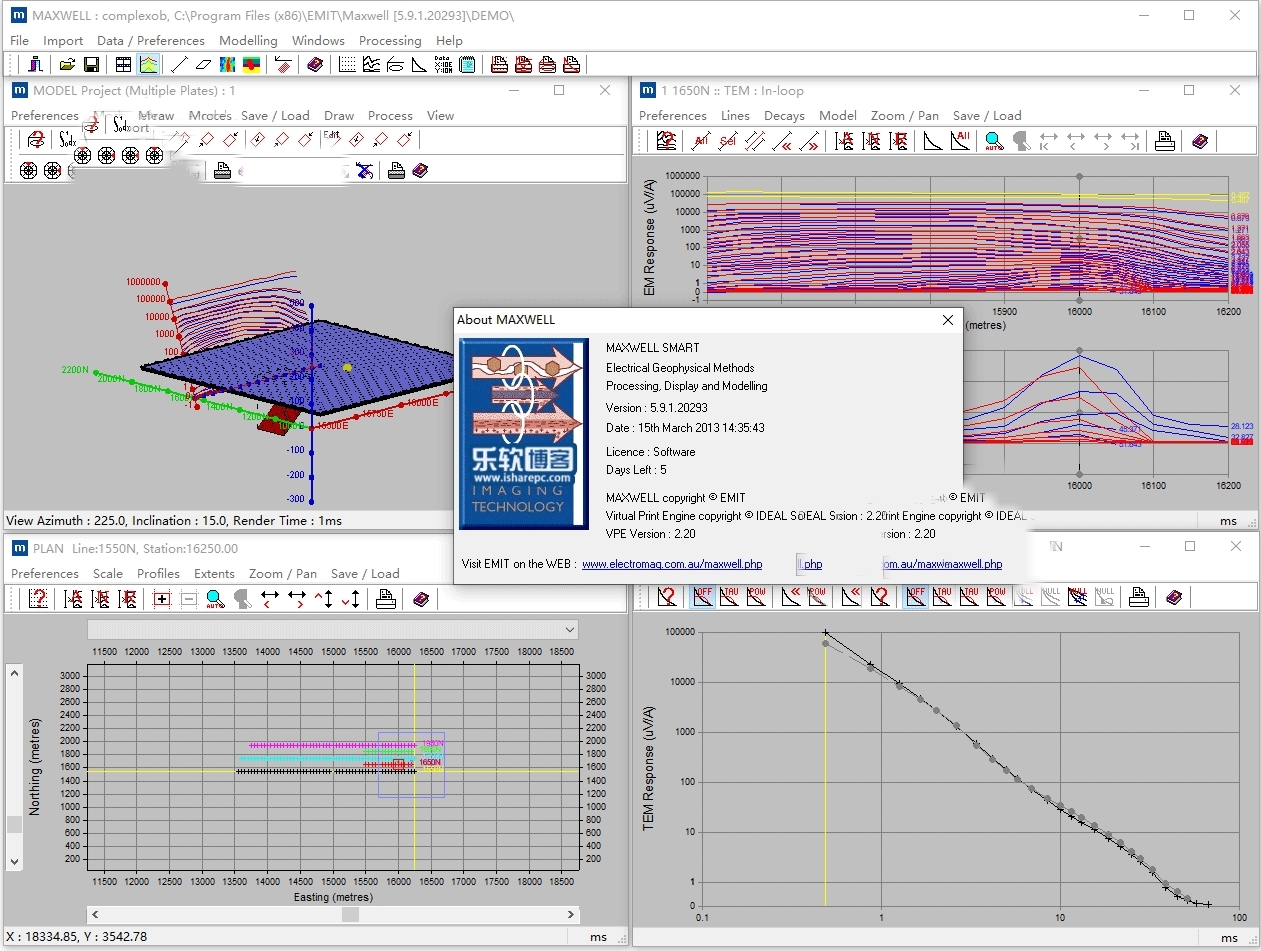
Task: Open Decays menu in TEM window
Action: pos(784,116)
